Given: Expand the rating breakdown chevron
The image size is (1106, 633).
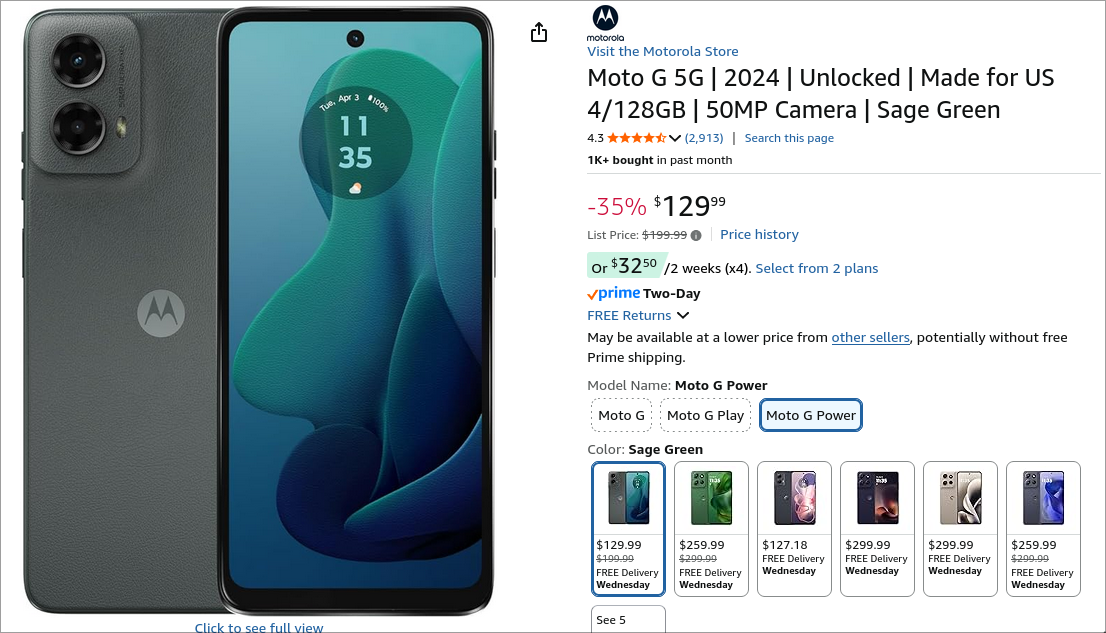Looking at the screenshot, I should 675,138.
